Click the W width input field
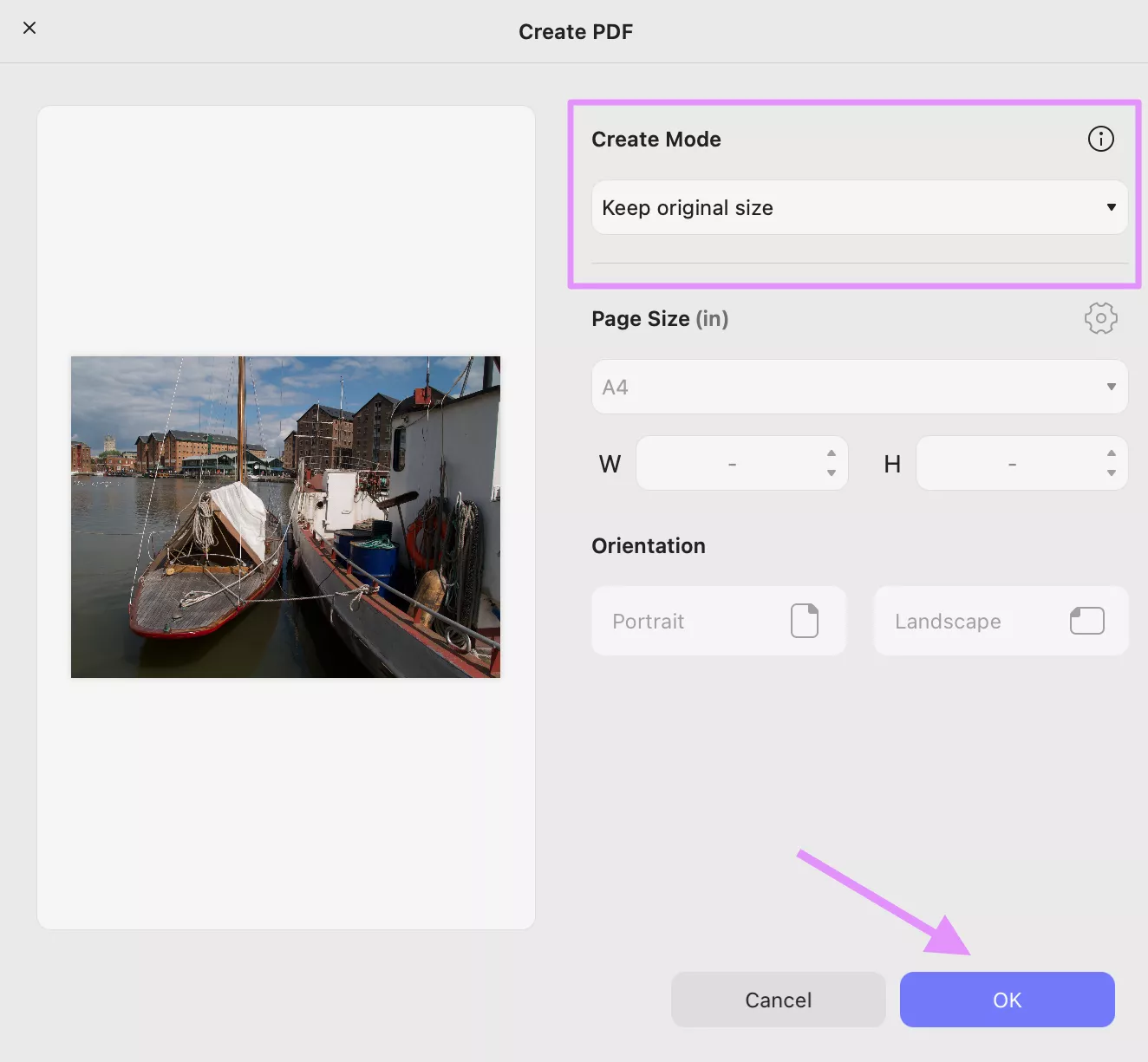 click(x=731, y=464)
